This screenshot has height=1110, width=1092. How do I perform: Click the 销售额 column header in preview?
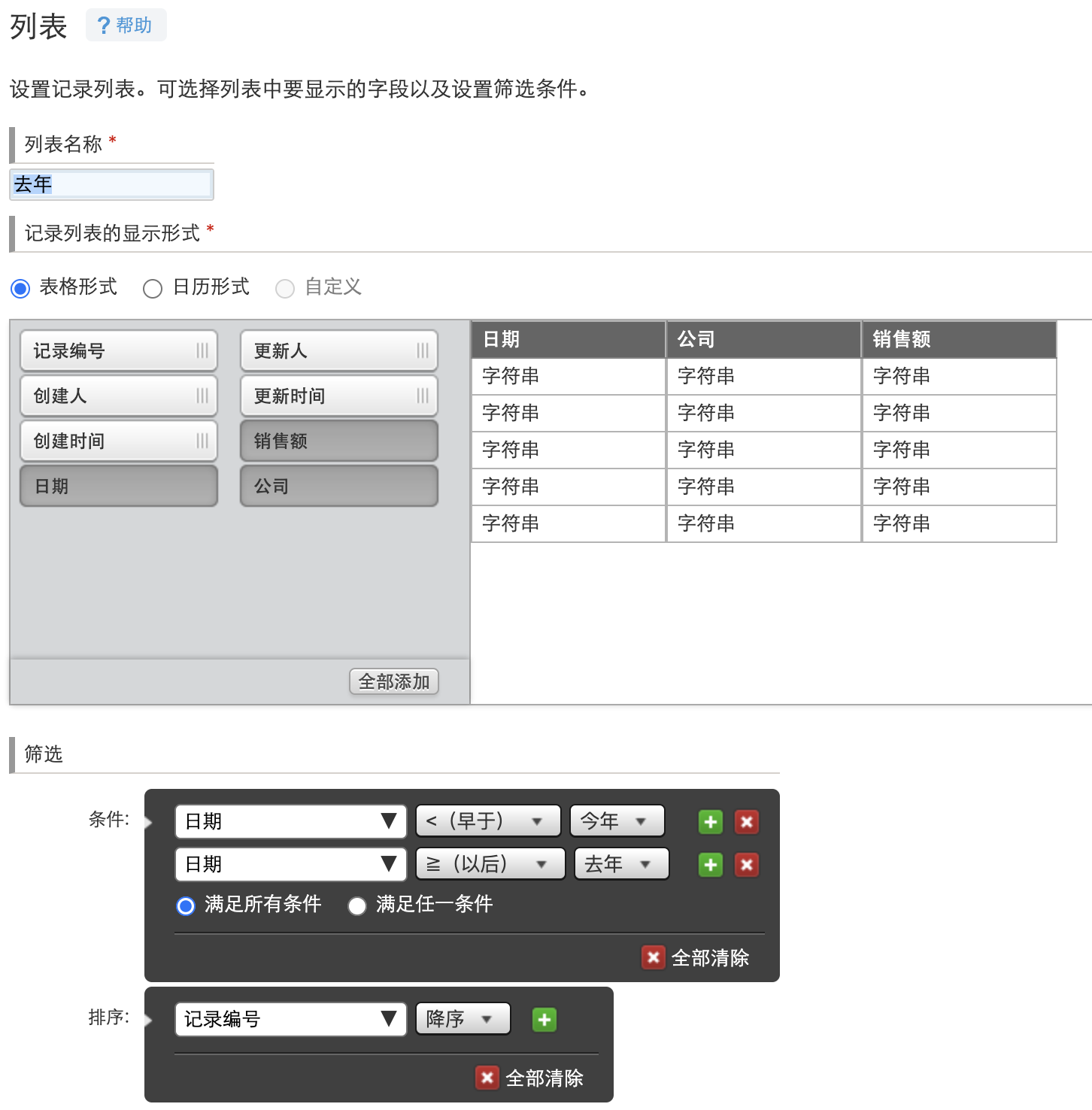click(x=960, y=339)
